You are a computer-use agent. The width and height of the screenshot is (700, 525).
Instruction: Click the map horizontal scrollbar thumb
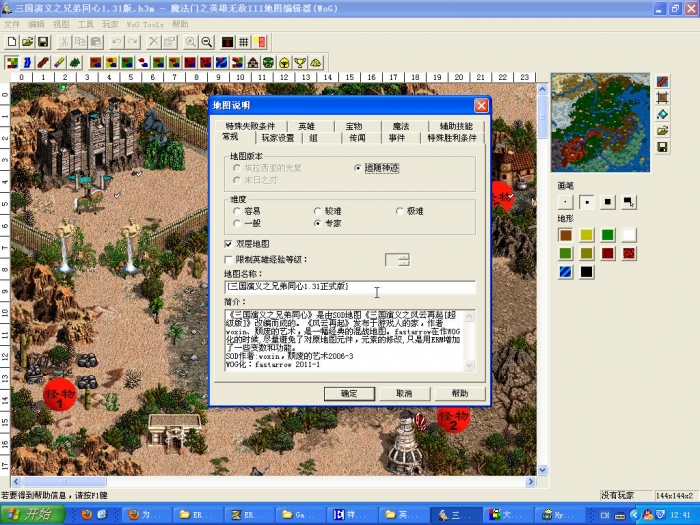pyautogui.click(x=64, y=482)
